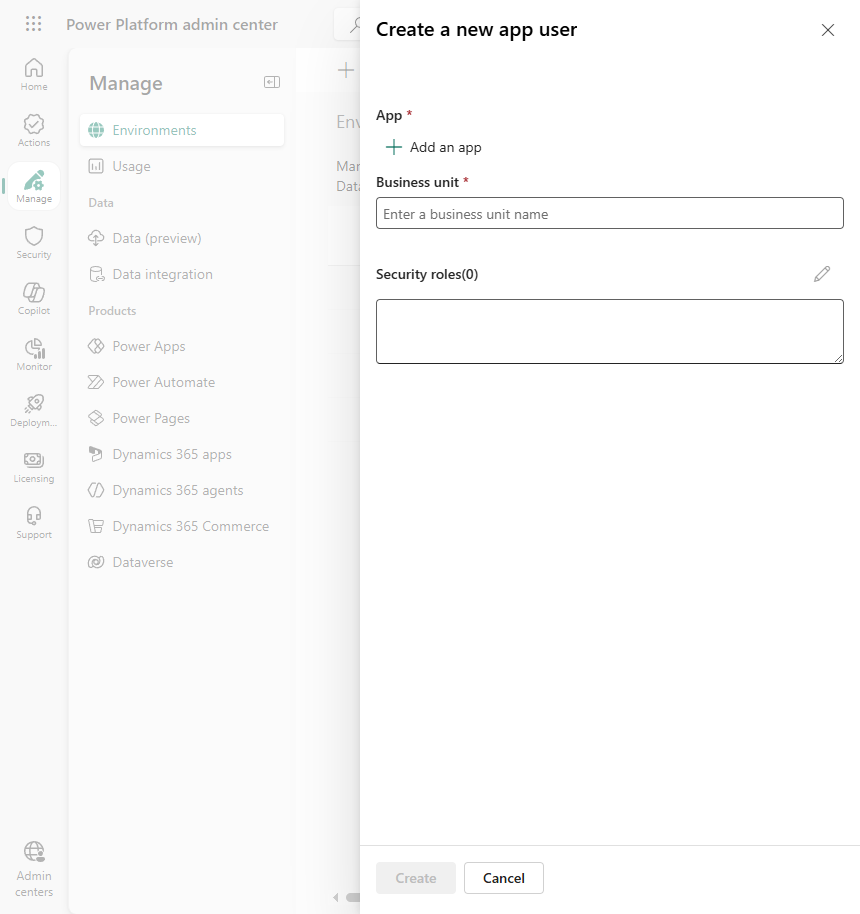Screen dimensions: 860x914
Task: Go to Home in left rail
Action: (34, 75)
